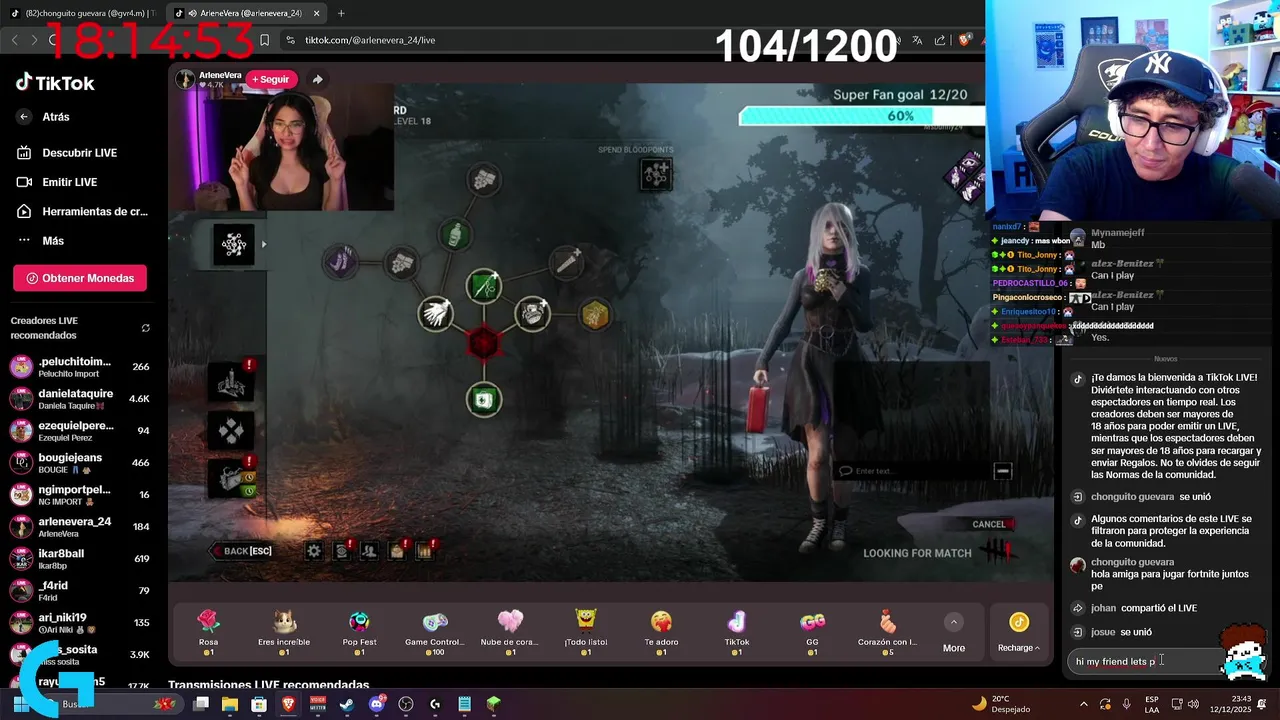Send the Pop Fest gift

pos(359,633)
